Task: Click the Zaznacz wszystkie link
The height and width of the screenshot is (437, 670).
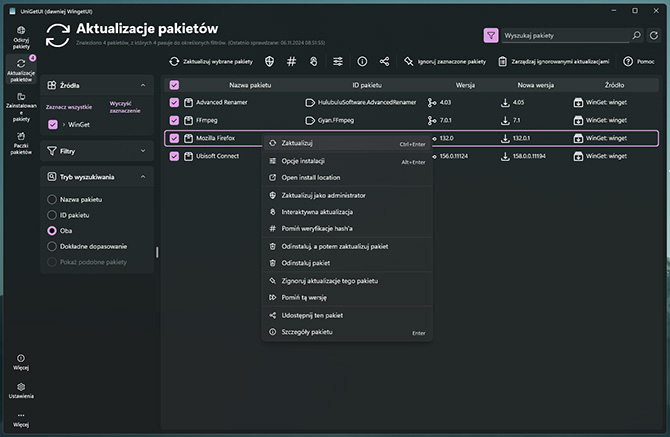Action: pyautogui.click(x=69, y=107)
